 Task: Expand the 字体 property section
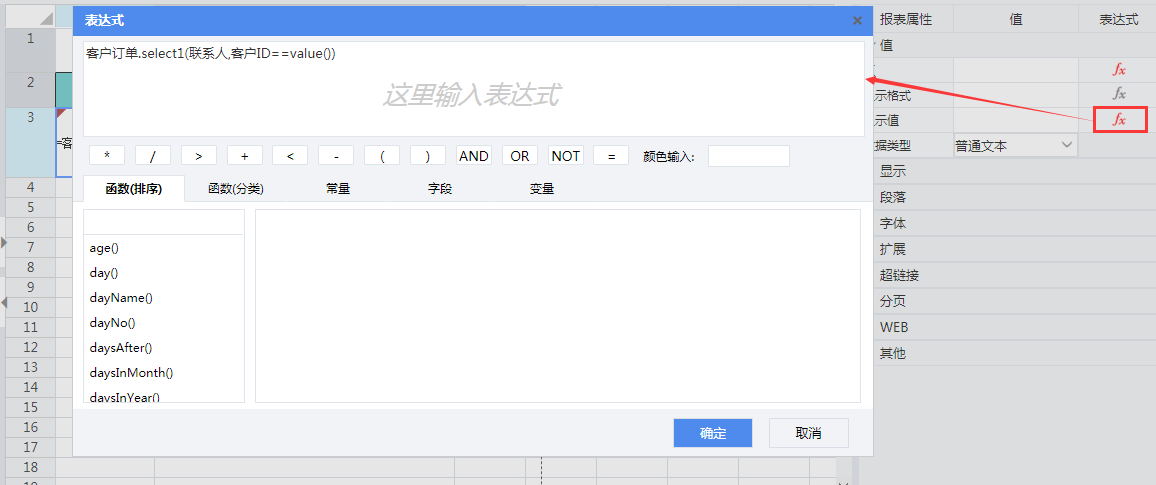point(893,224)
